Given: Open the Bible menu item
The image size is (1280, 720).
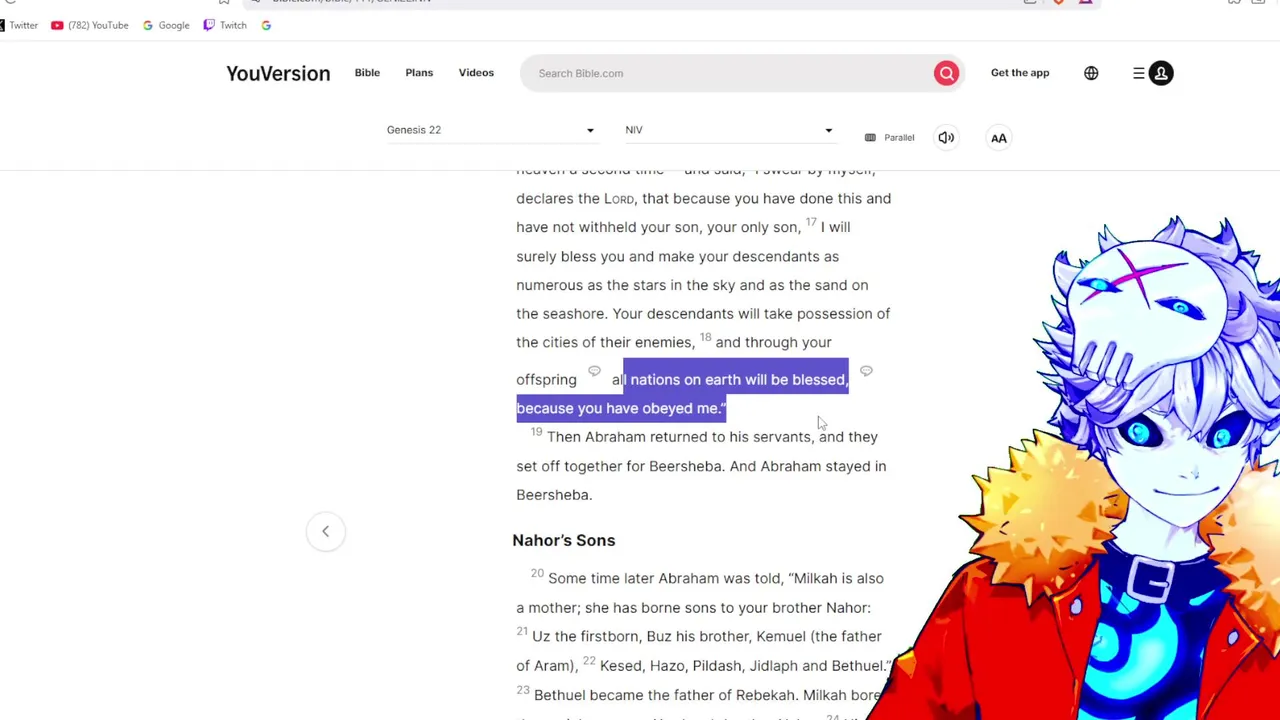Looking at the screenshot, I should pyautogui.click(x=367, y=72).
